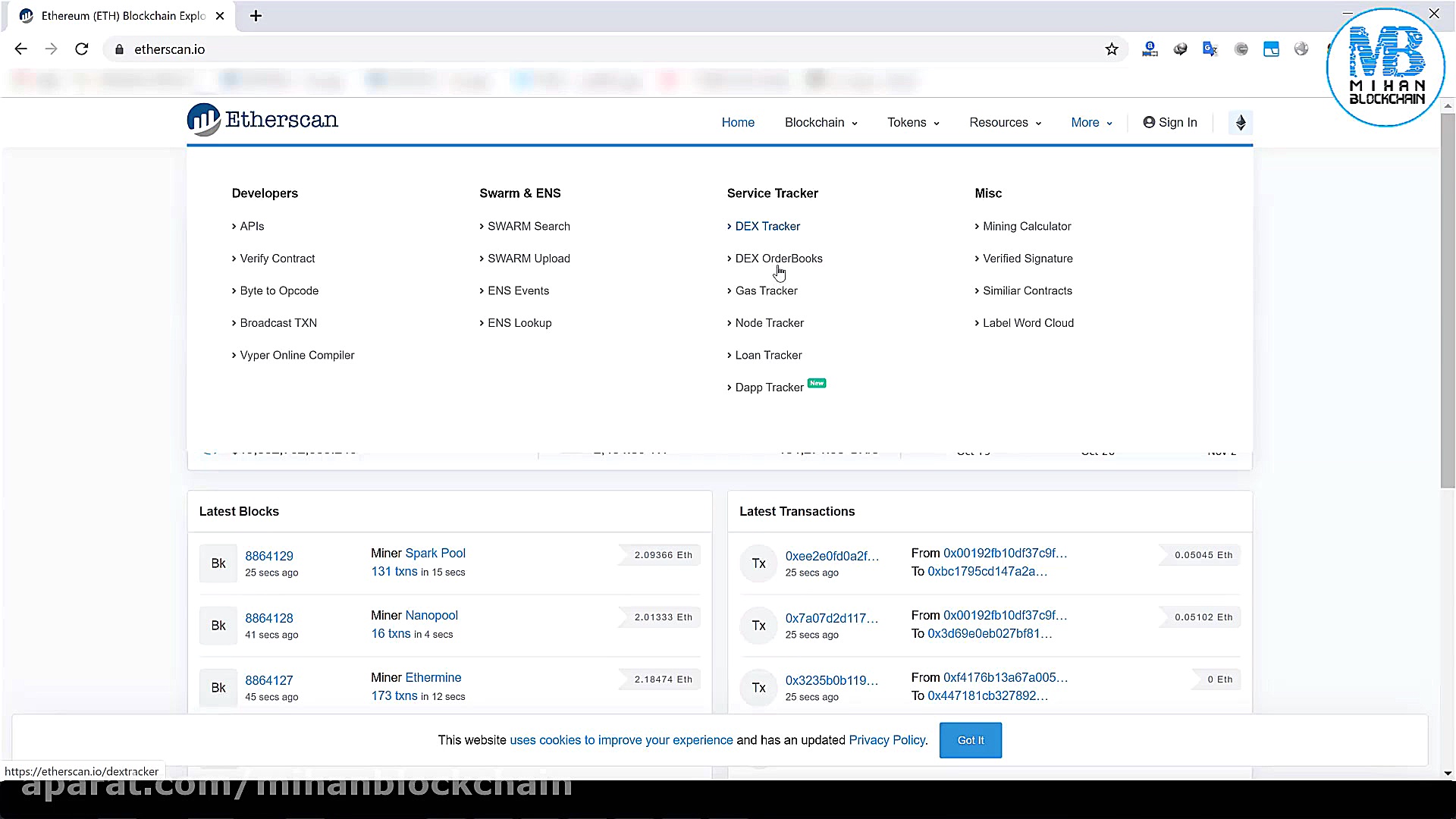The width and height of the screenshot is (1456, 819).
Task: Open Broadcast TXN
Action: point(278,323)
